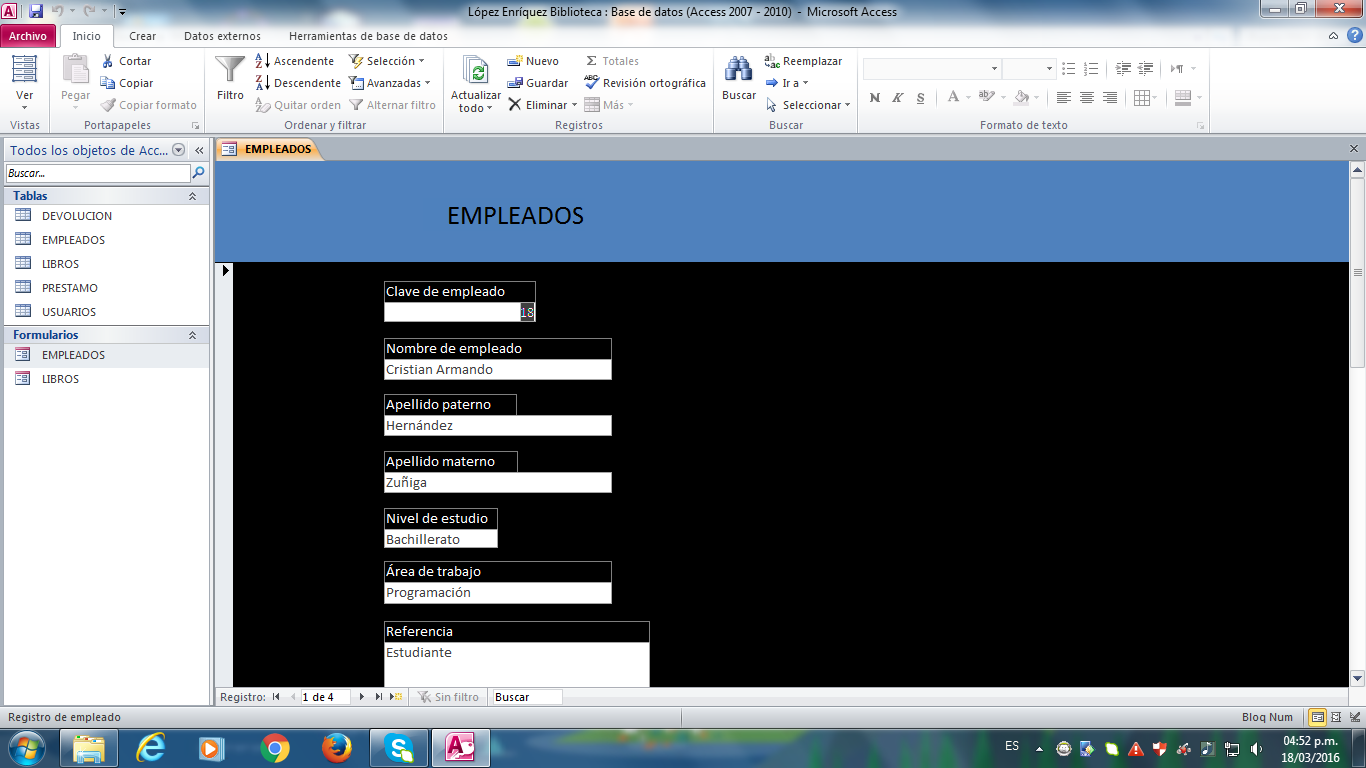
Task: Select Inicio ribbon tab
Action: click(87, 36)
